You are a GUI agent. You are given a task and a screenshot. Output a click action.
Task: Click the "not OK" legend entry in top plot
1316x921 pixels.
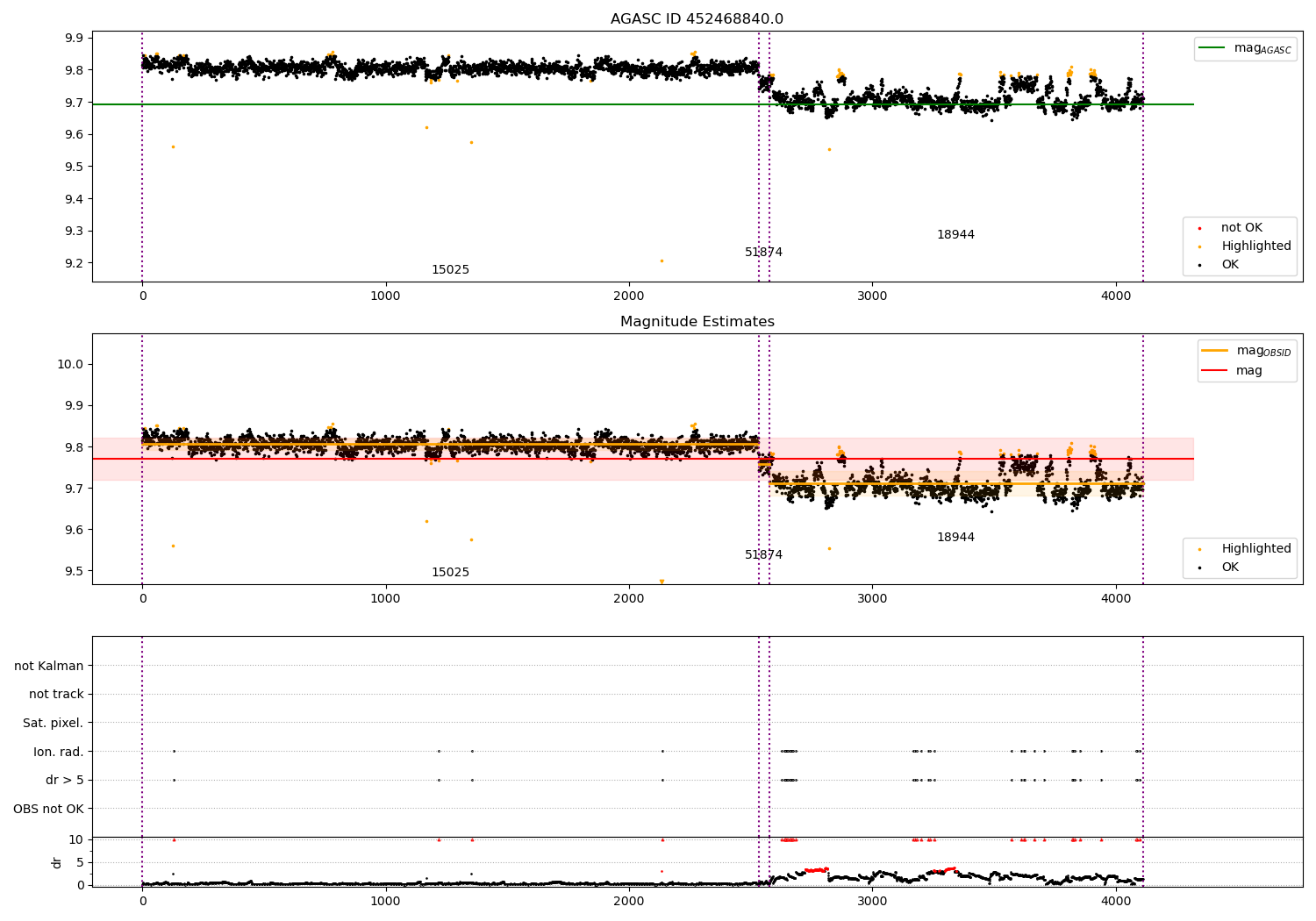click(x=1241, y=228)
